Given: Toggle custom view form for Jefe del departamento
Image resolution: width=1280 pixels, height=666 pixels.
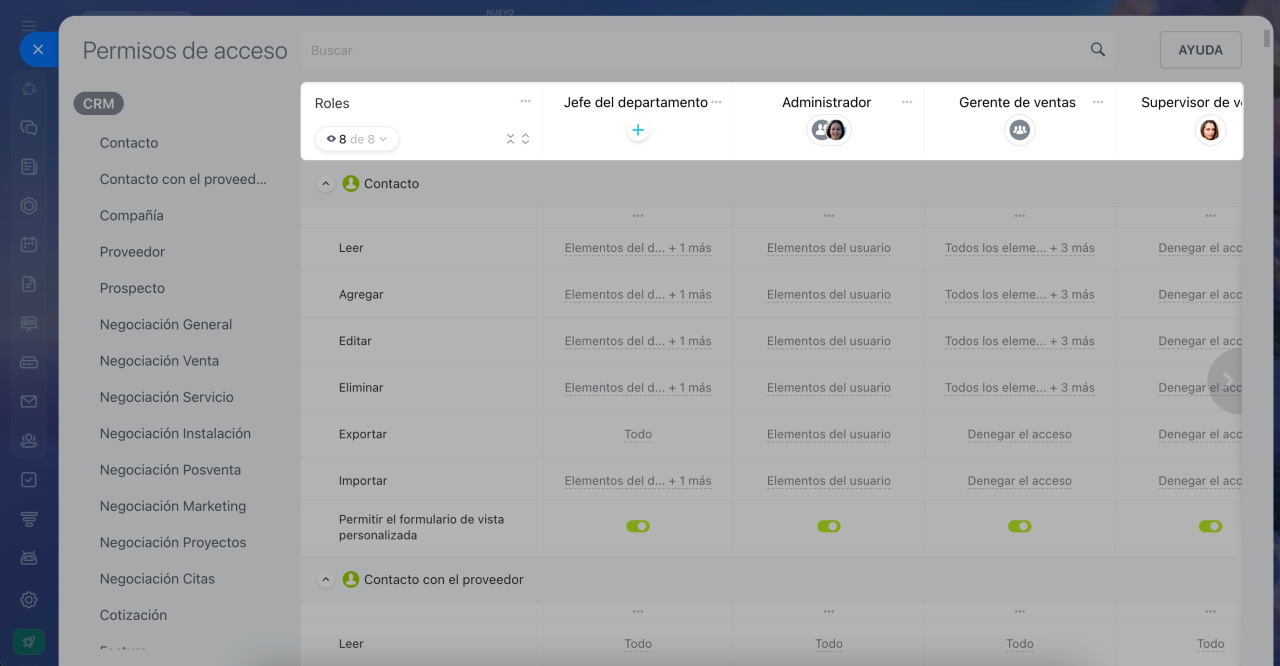Looking at the screenshot, I should [x=638, y=526].
